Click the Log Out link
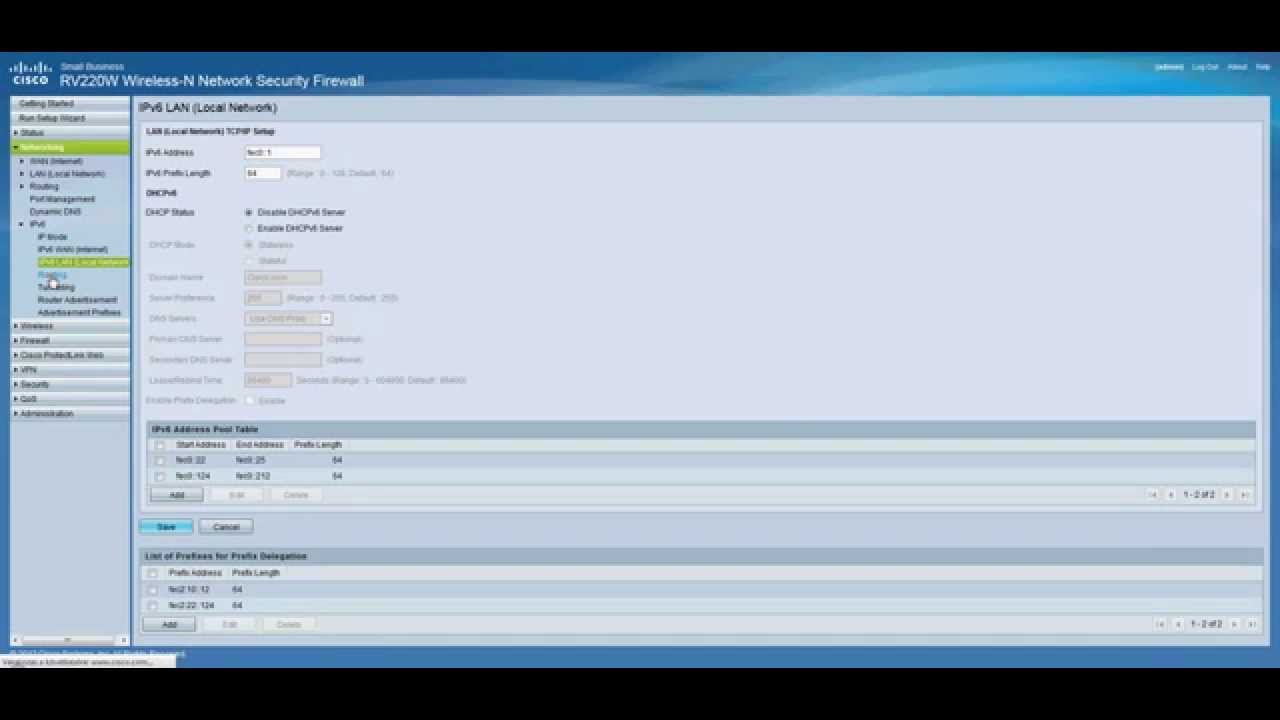Viewport: 1280px width, 720px height. click(1205, 67)
